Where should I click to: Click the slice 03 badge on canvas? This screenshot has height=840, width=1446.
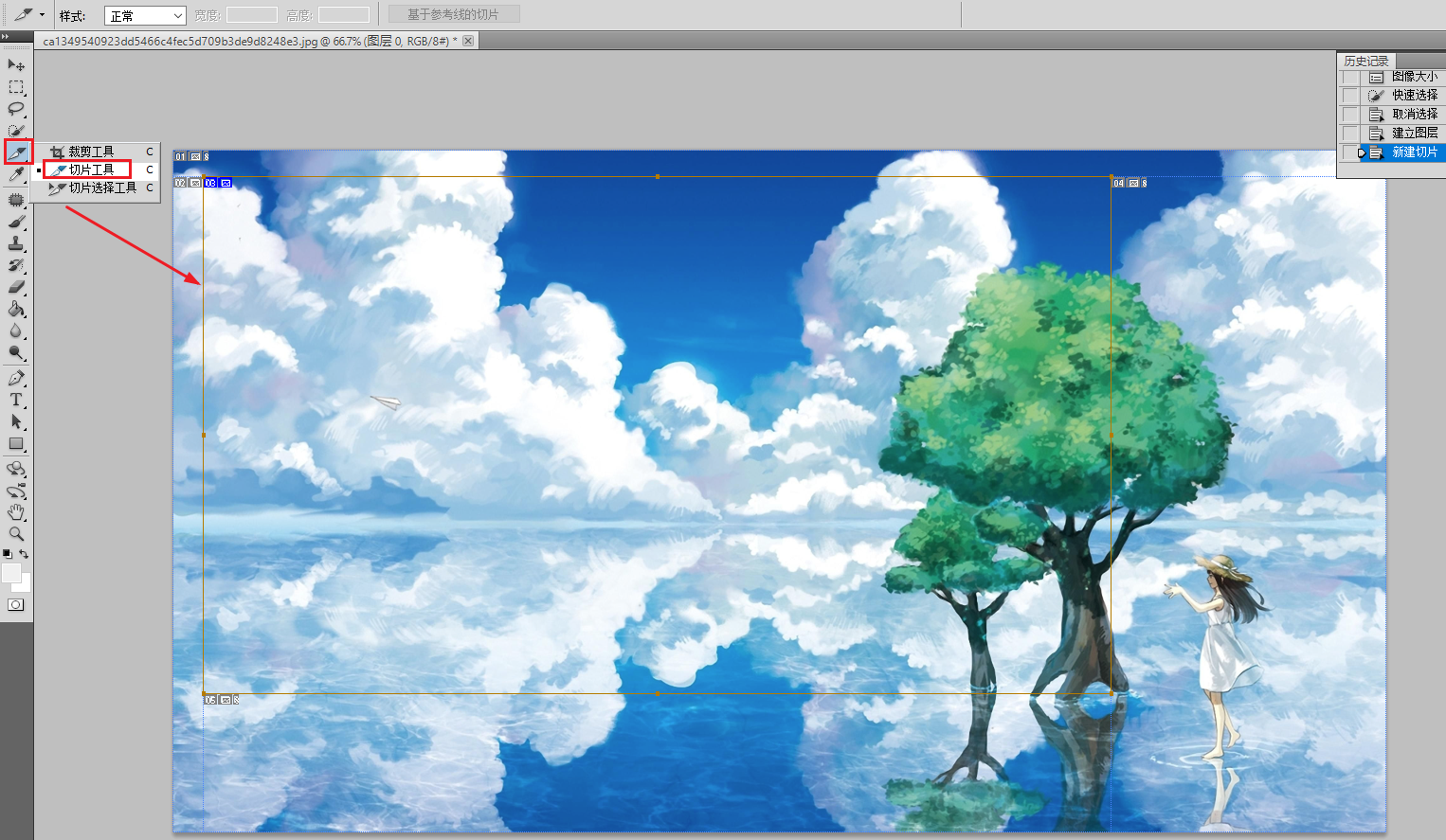tap(218, 183)
